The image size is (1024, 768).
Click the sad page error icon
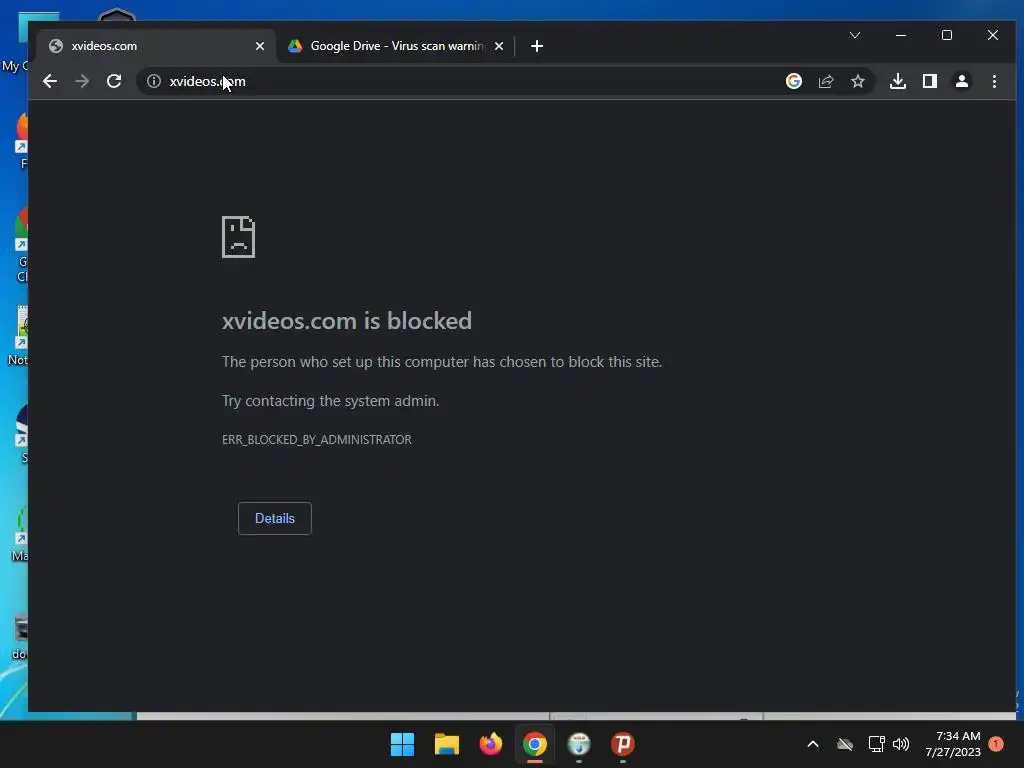pyautogui.click(x=238, y=237)
